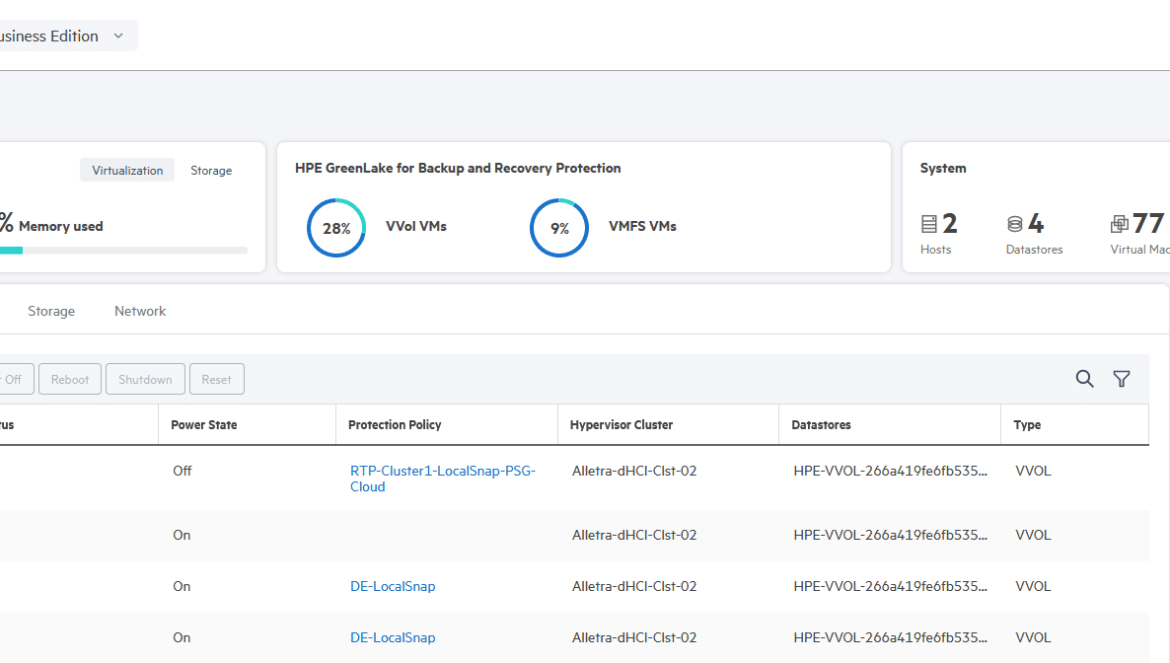Click the Power Off button
Viewport: 1170px width, 663px height.
click(15, 379)
